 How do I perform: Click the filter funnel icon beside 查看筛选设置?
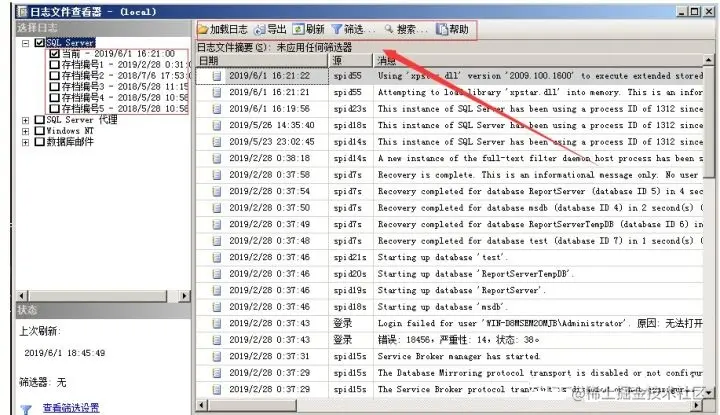point(26,409)
